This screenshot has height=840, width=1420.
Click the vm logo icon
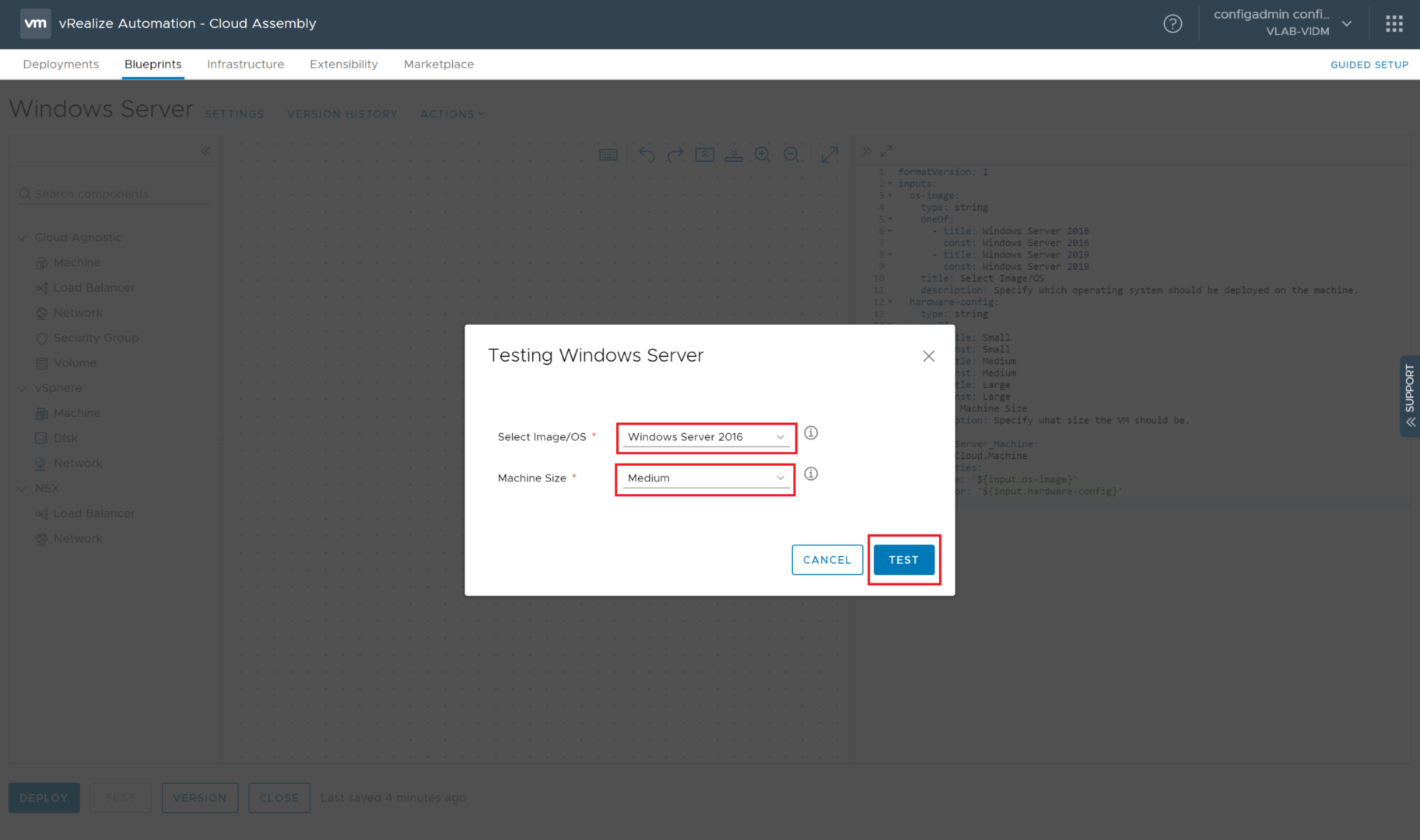35,23
